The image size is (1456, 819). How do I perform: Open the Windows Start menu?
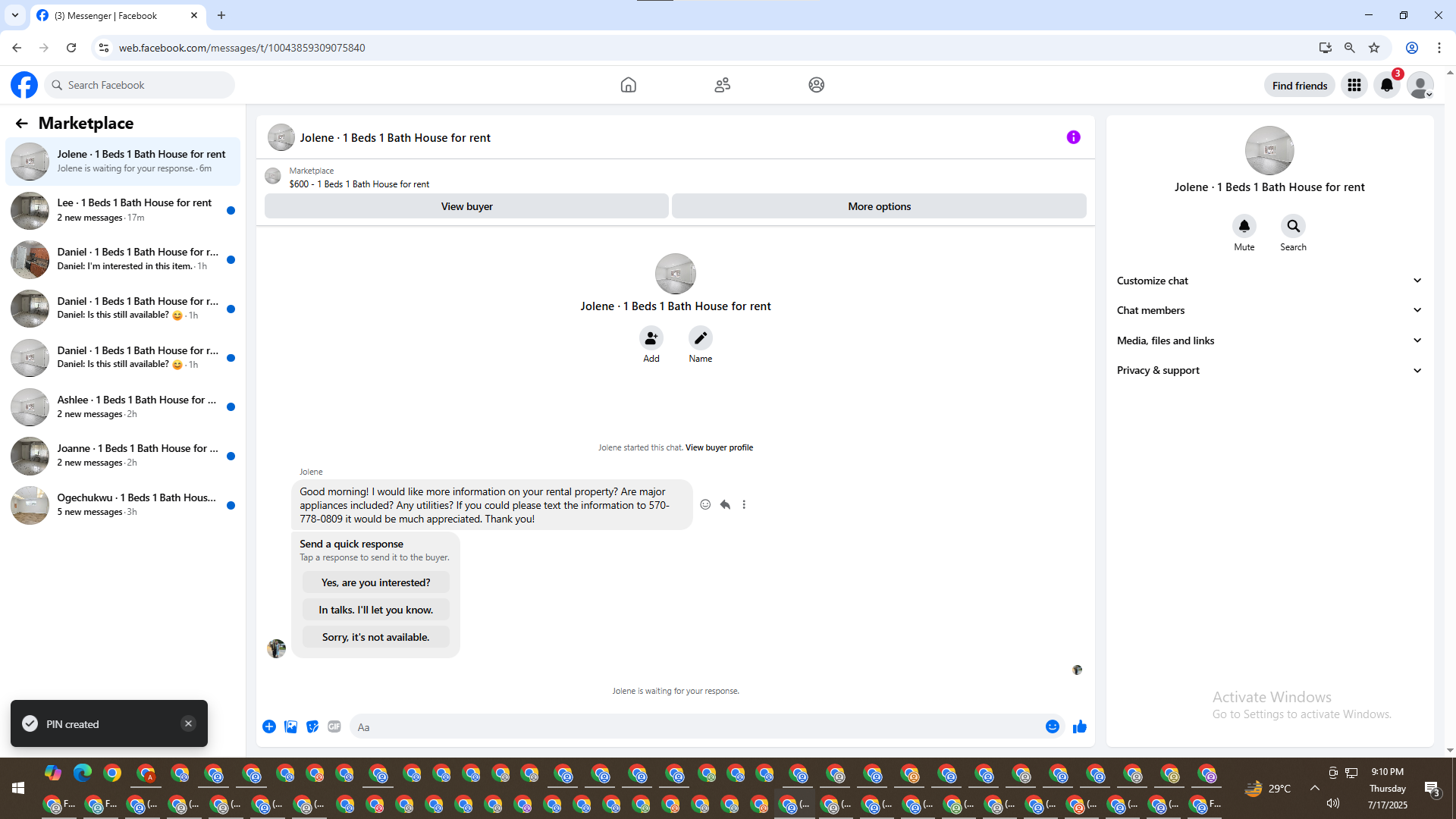(x=18, y=789)
